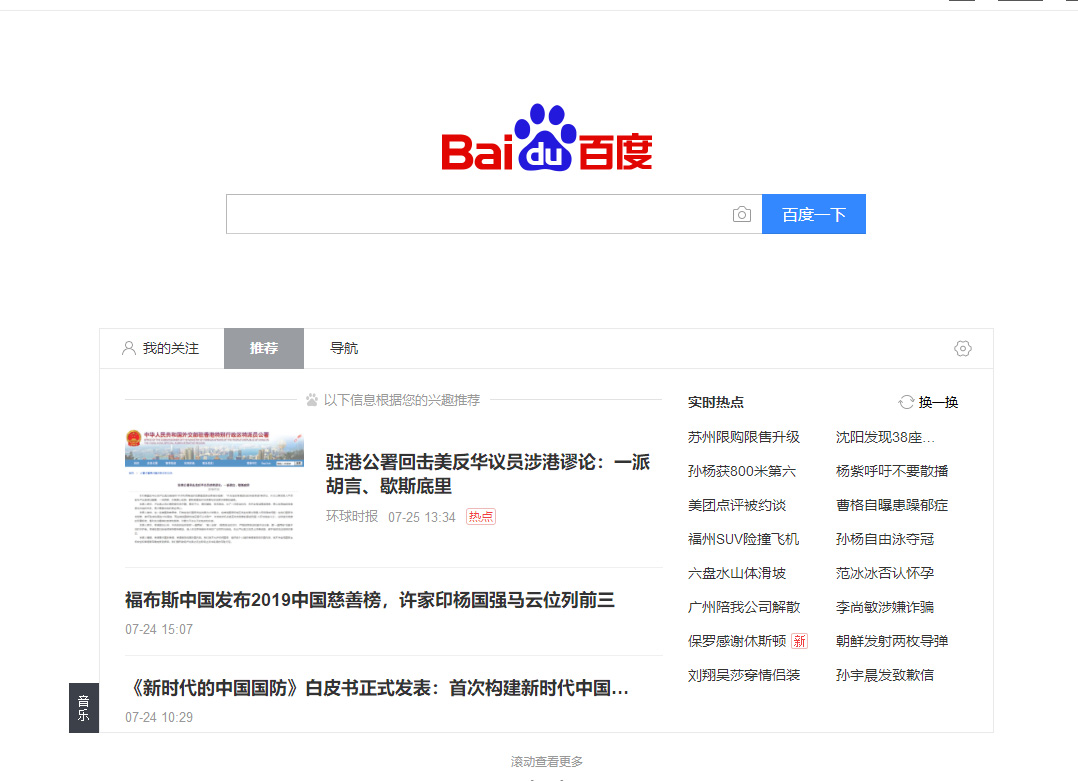Select hot topic 曹格自曝患躁郁症
The width and height of the screenshot is (1078, 781).
892,505
